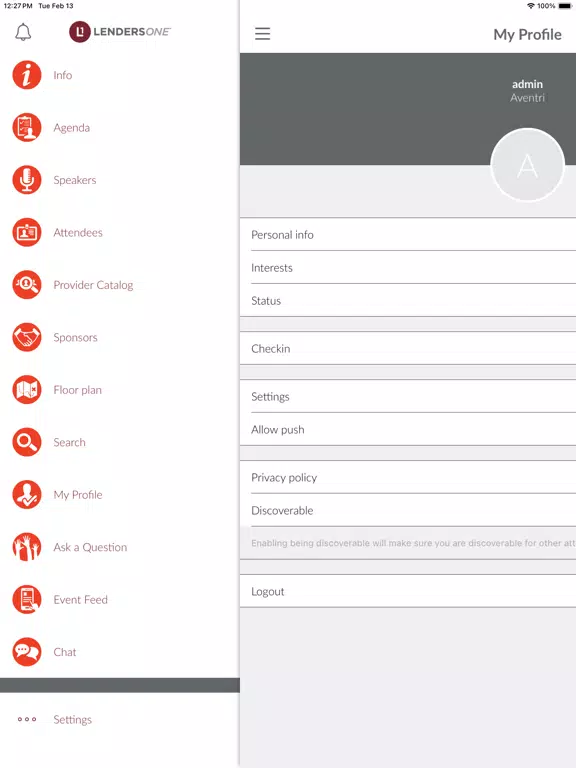Screen dimensions: 576x768
Task: Open the Interests row
Action: click(x=408, y=267)
